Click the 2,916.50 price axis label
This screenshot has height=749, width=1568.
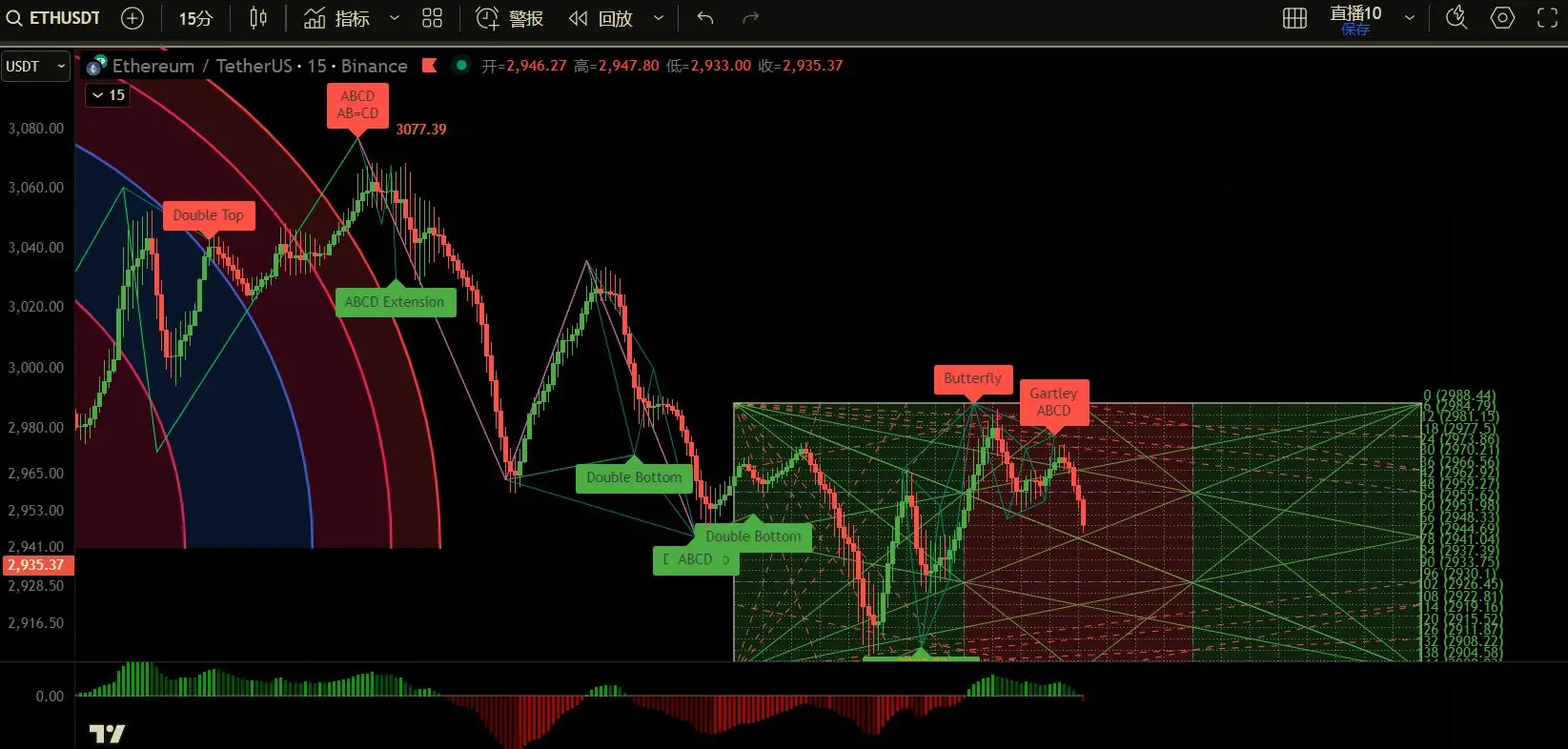tap(36, 623)
